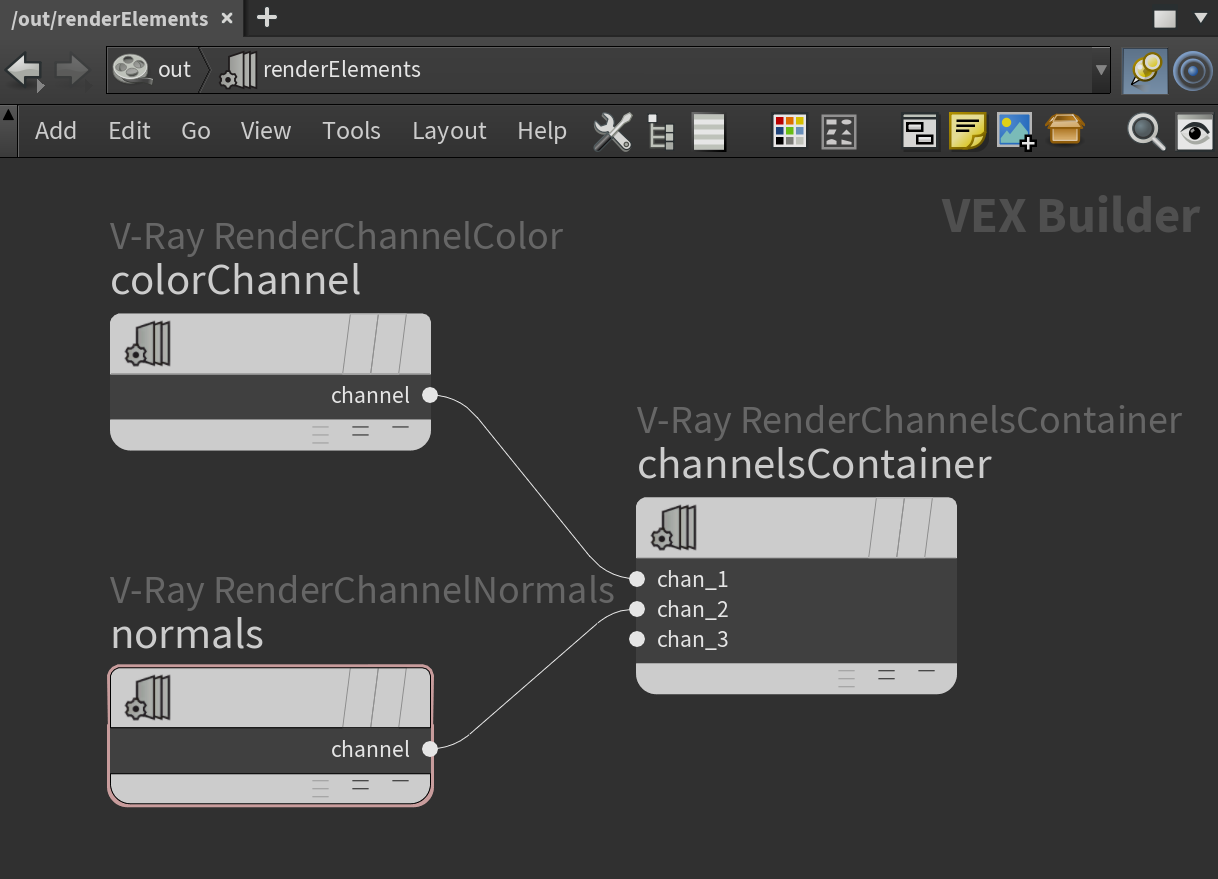Screen dimensions: 1218x879
Task: Select the channelsContainer node name label
Action: point(814,465)
